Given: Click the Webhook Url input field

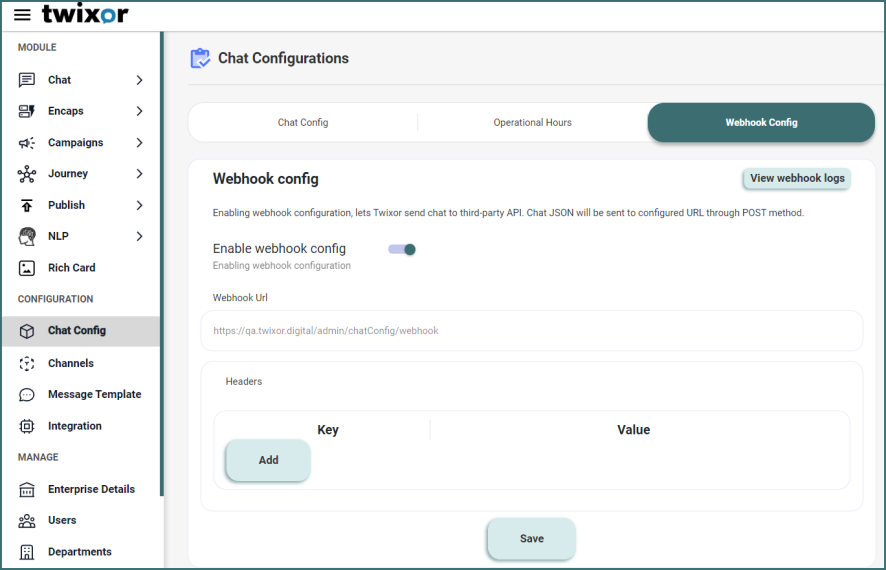Looking at the screenshot, I should point(531,330).
